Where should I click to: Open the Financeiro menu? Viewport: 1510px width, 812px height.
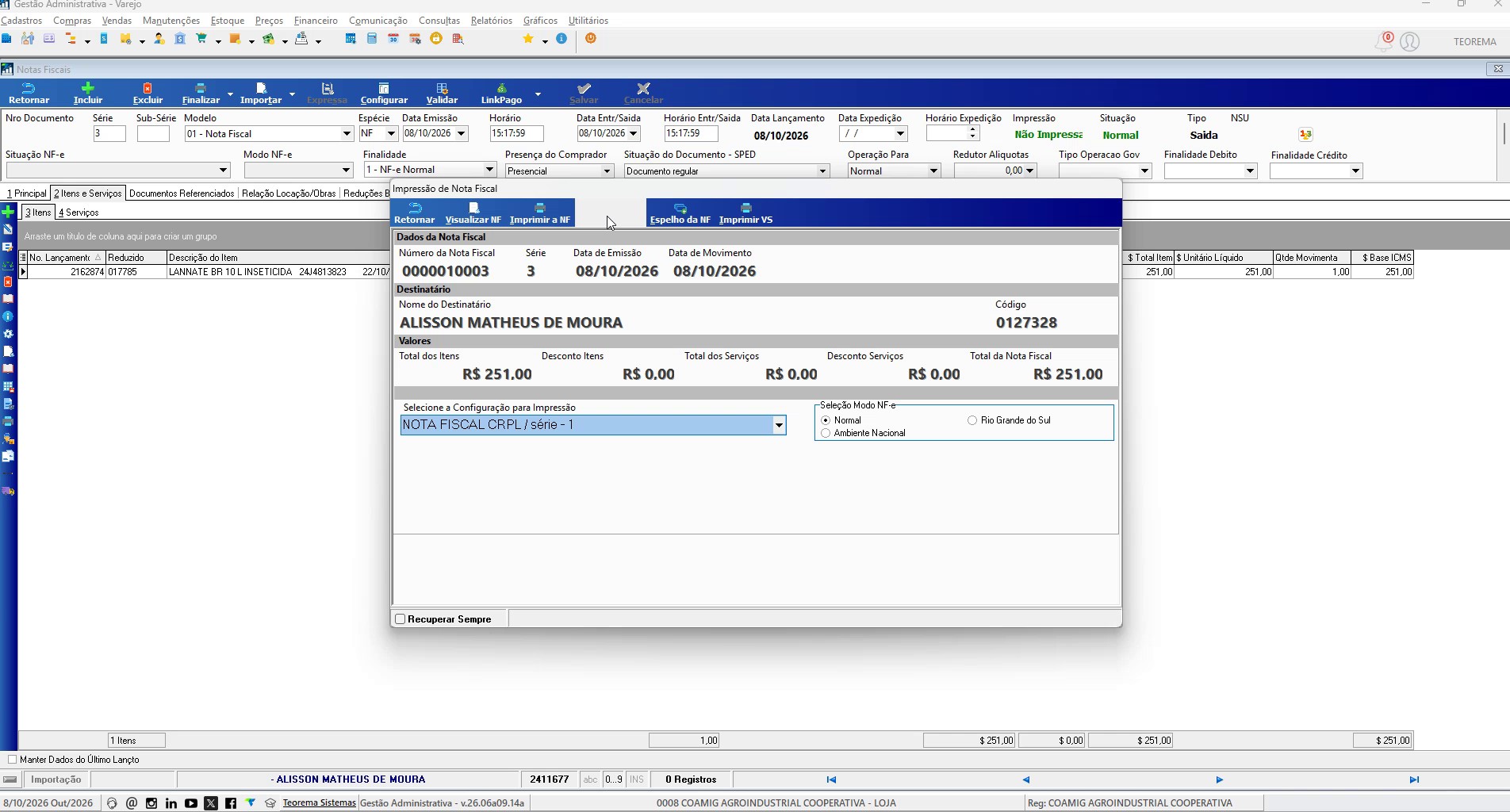point(316,21)
